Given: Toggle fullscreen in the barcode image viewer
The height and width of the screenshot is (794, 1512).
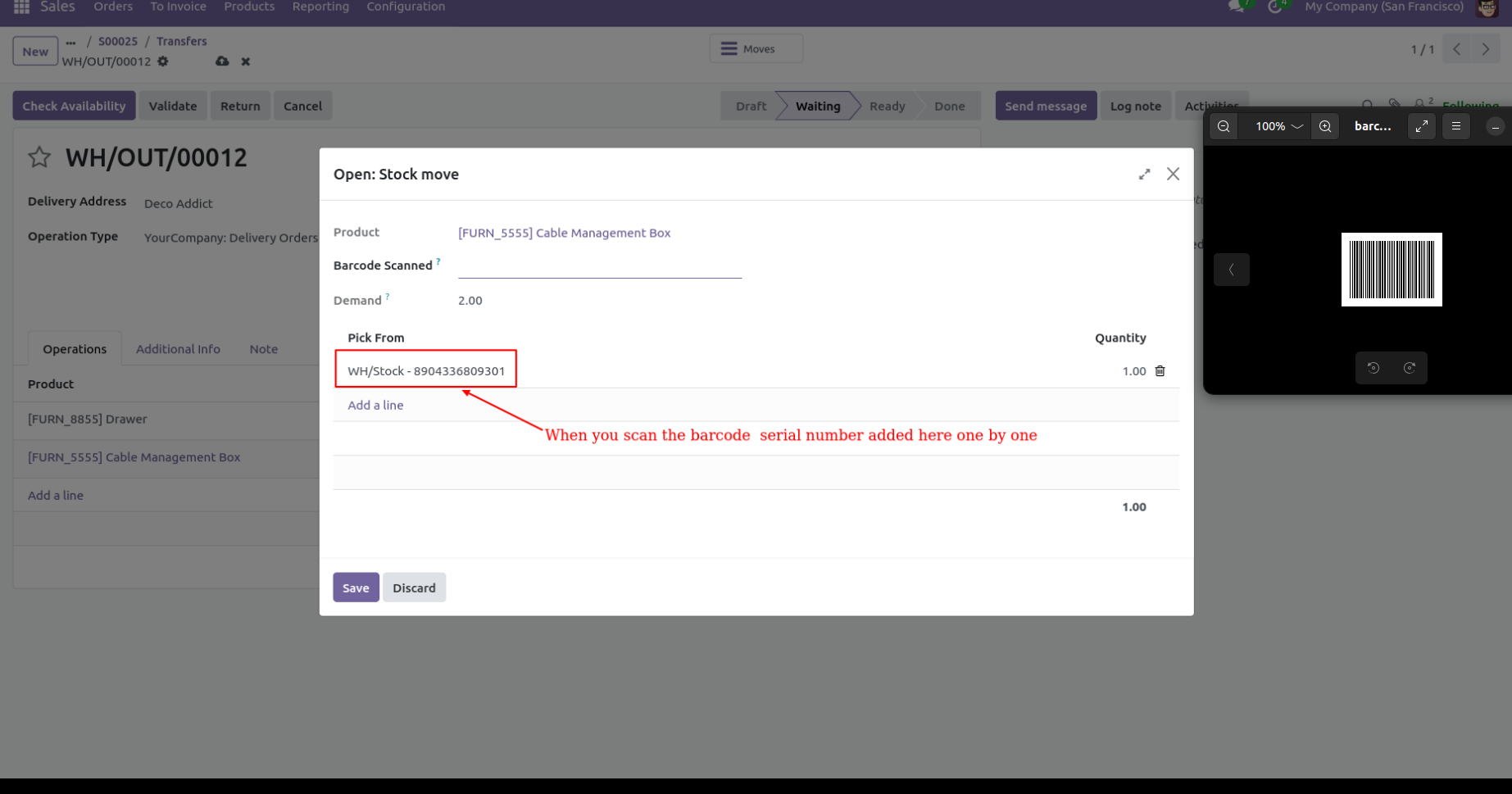Looking at the screenshot, I should point(1422,126).
